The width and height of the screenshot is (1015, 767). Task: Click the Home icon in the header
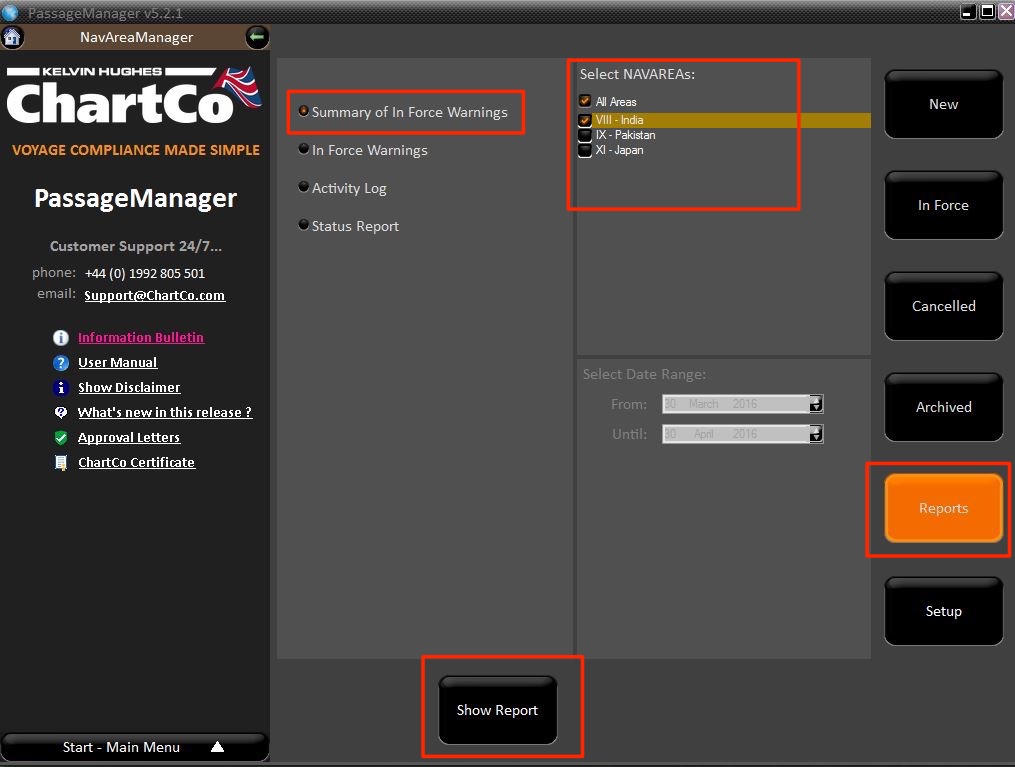point(12,37)
